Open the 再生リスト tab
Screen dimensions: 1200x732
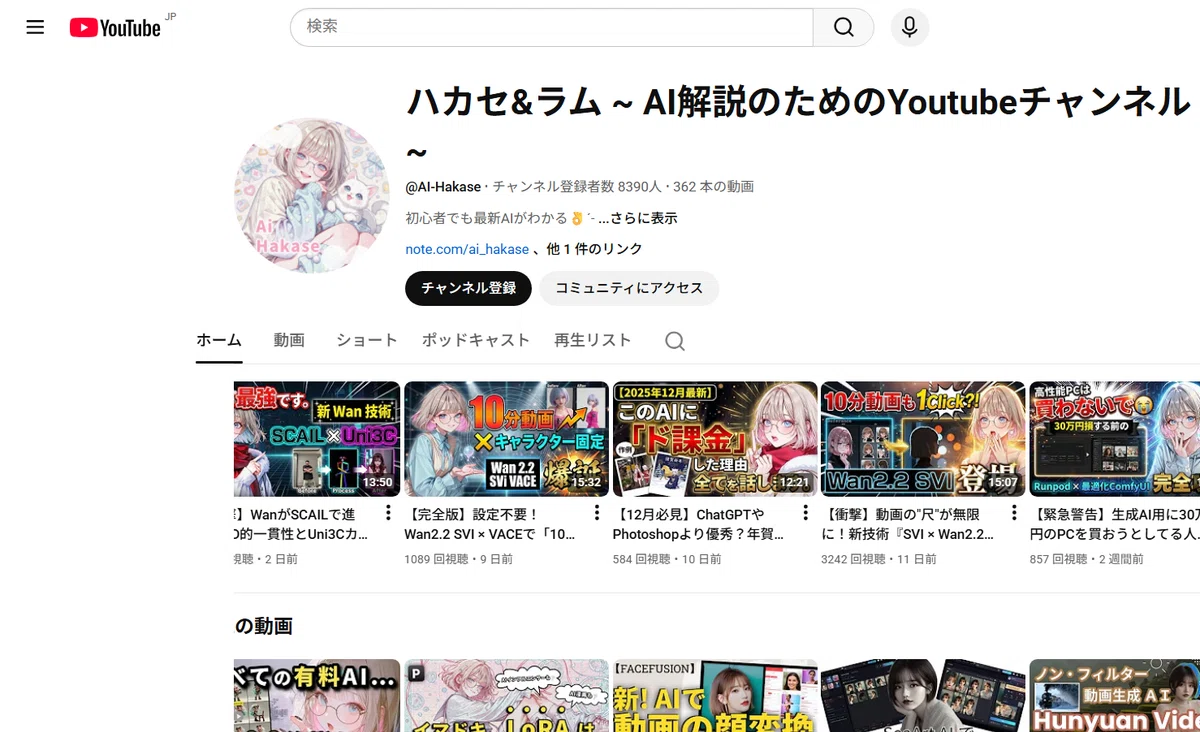click(593, 340)
